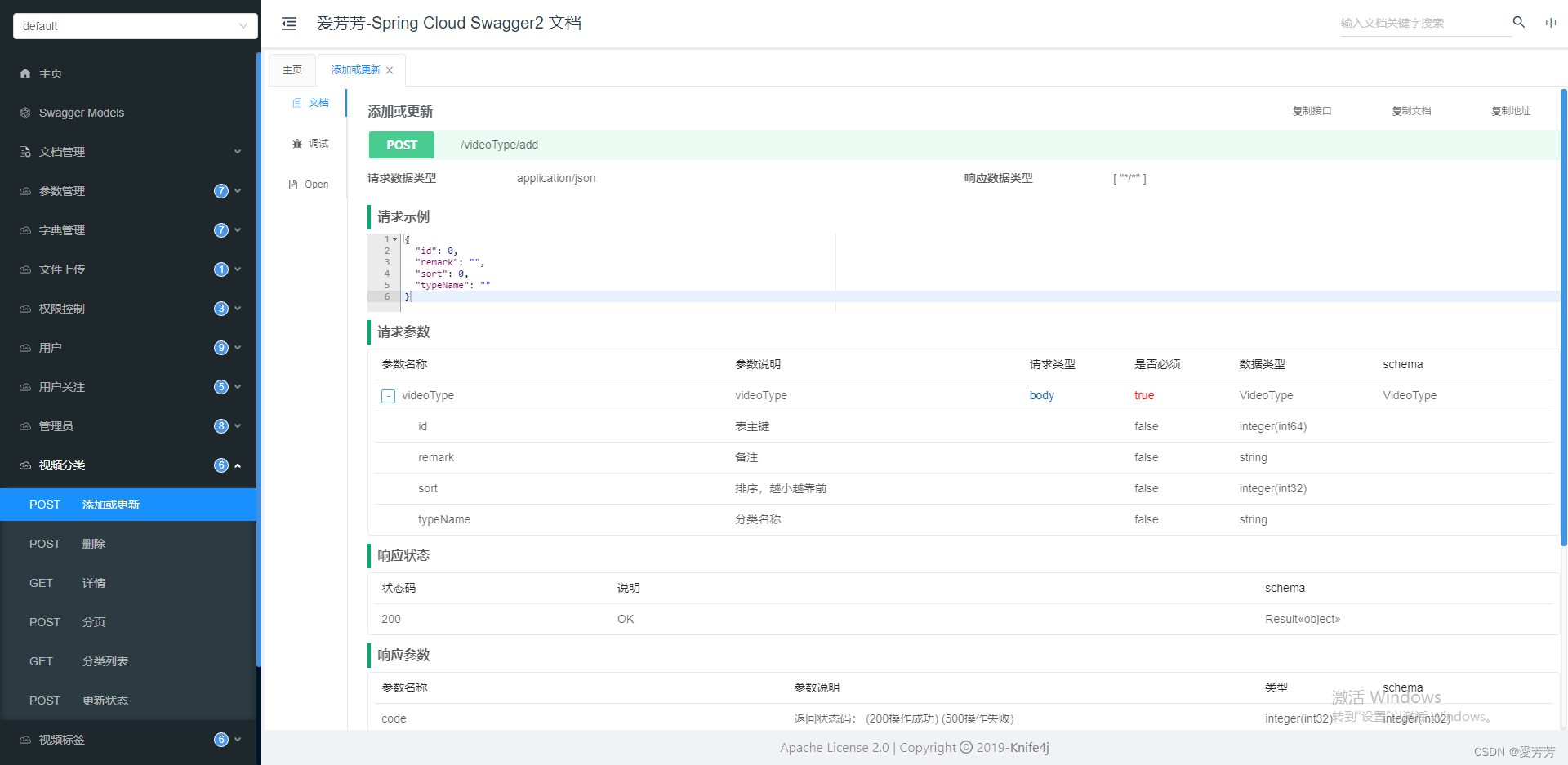This screenshot has height=765, width=1568.
Task: Click the home icon beside 主页
Action: pyautogui.click(x=25, y=73)
